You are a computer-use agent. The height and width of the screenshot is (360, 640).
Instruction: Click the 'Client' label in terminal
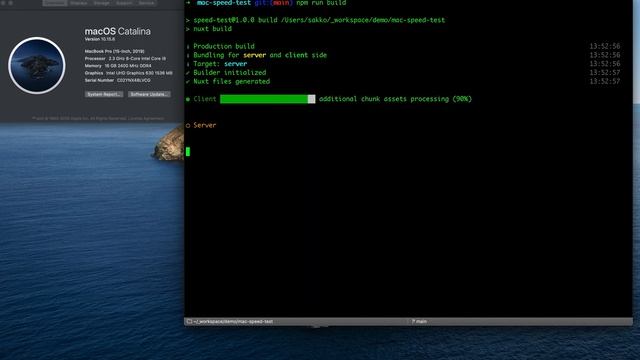tap(204, 99)
